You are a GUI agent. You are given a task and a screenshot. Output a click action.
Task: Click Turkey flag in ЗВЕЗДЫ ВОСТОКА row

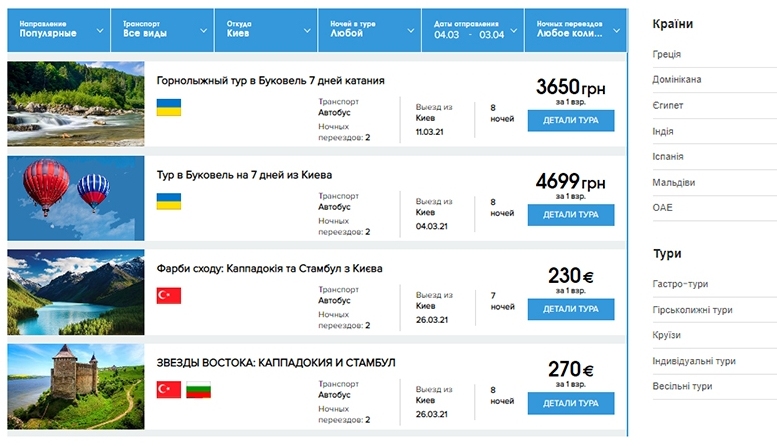(168, 390)
